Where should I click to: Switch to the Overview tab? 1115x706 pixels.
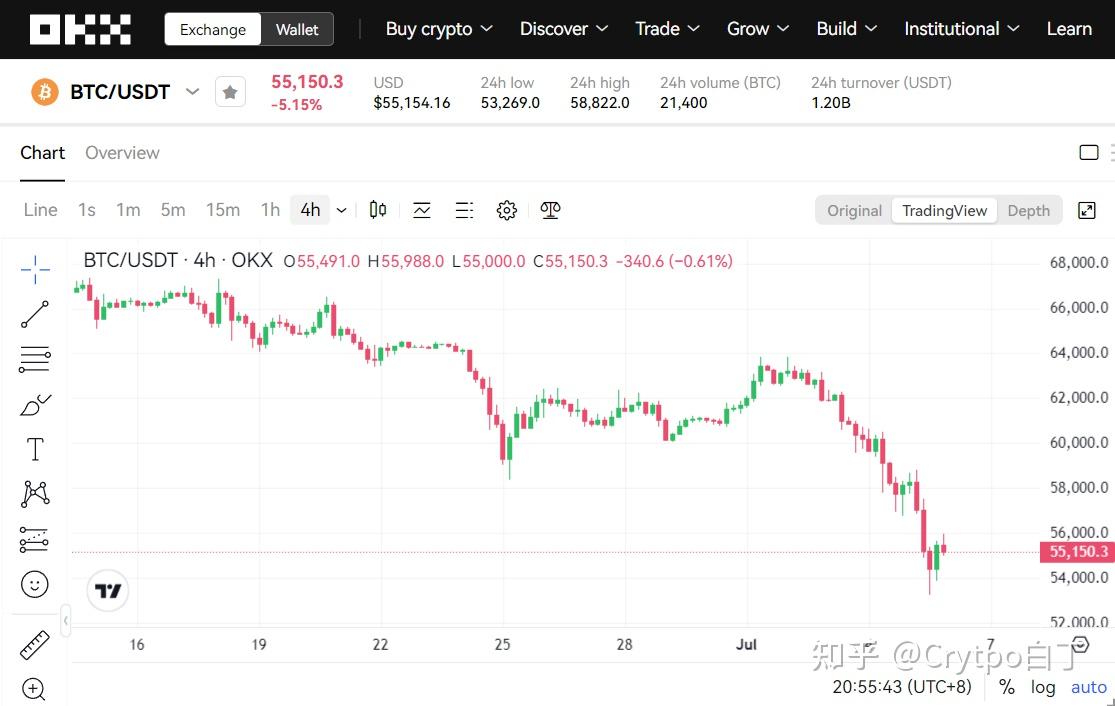coord(122,153)
